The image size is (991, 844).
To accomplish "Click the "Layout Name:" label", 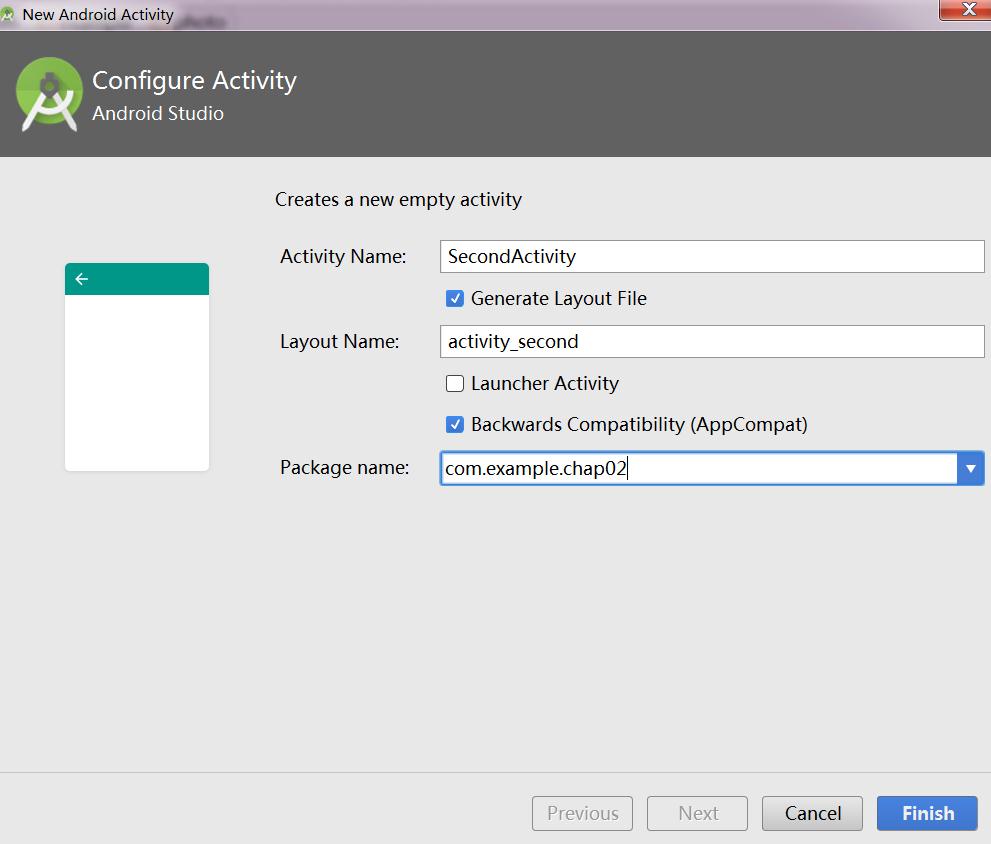I will coord(339,341).
